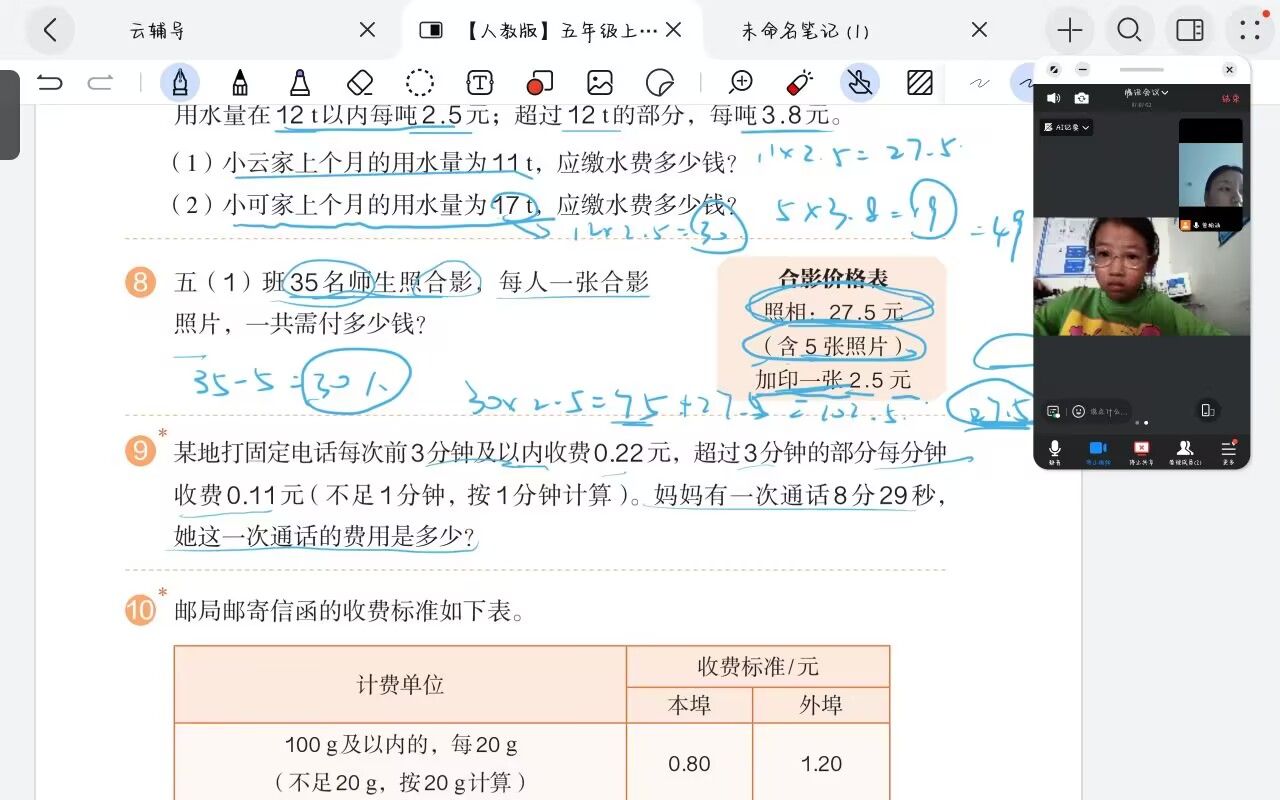The image size is (1280, 800).
Task: Open the shapes tool
Action: 540,82
